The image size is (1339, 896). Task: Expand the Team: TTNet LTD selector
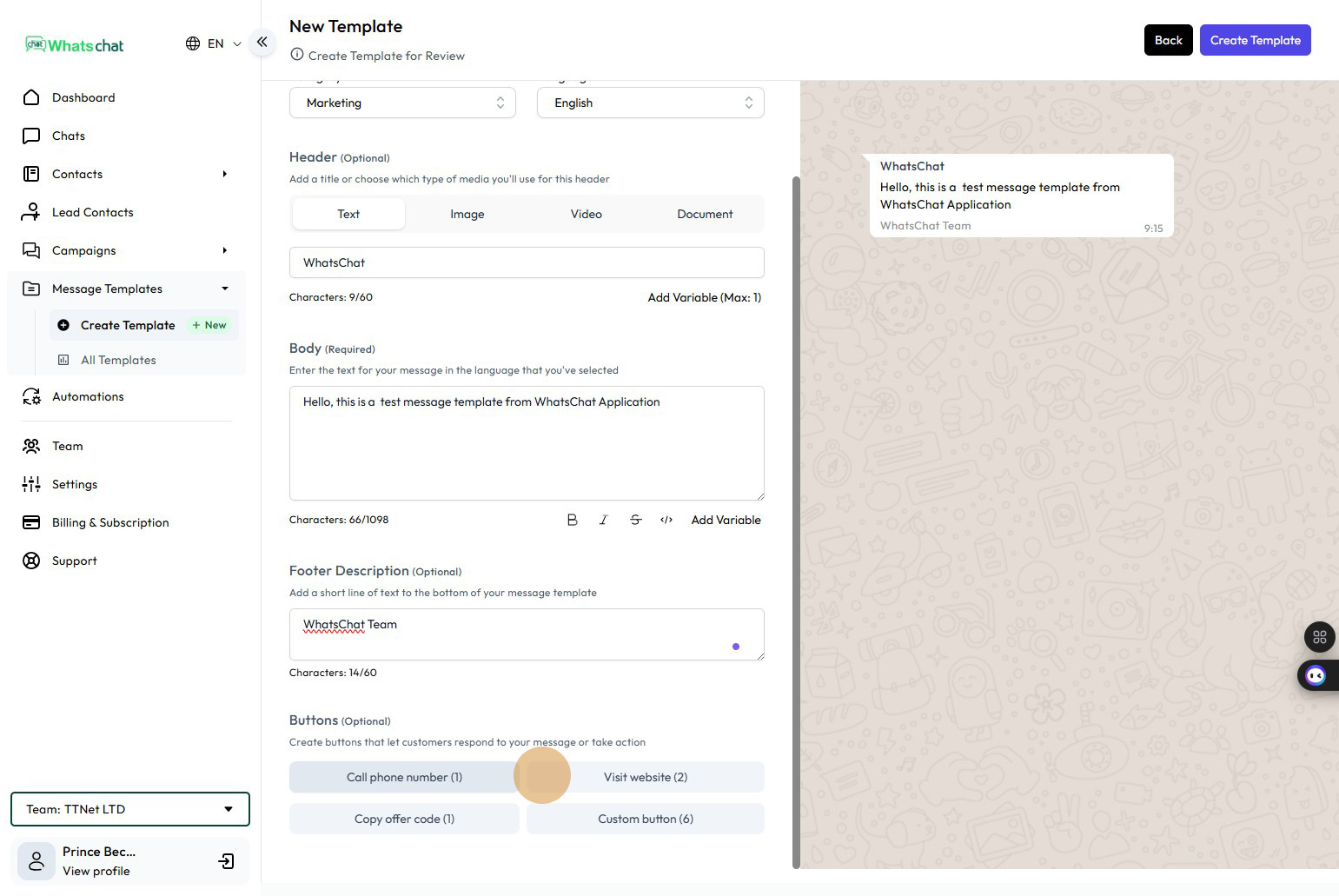pos(130,809)
